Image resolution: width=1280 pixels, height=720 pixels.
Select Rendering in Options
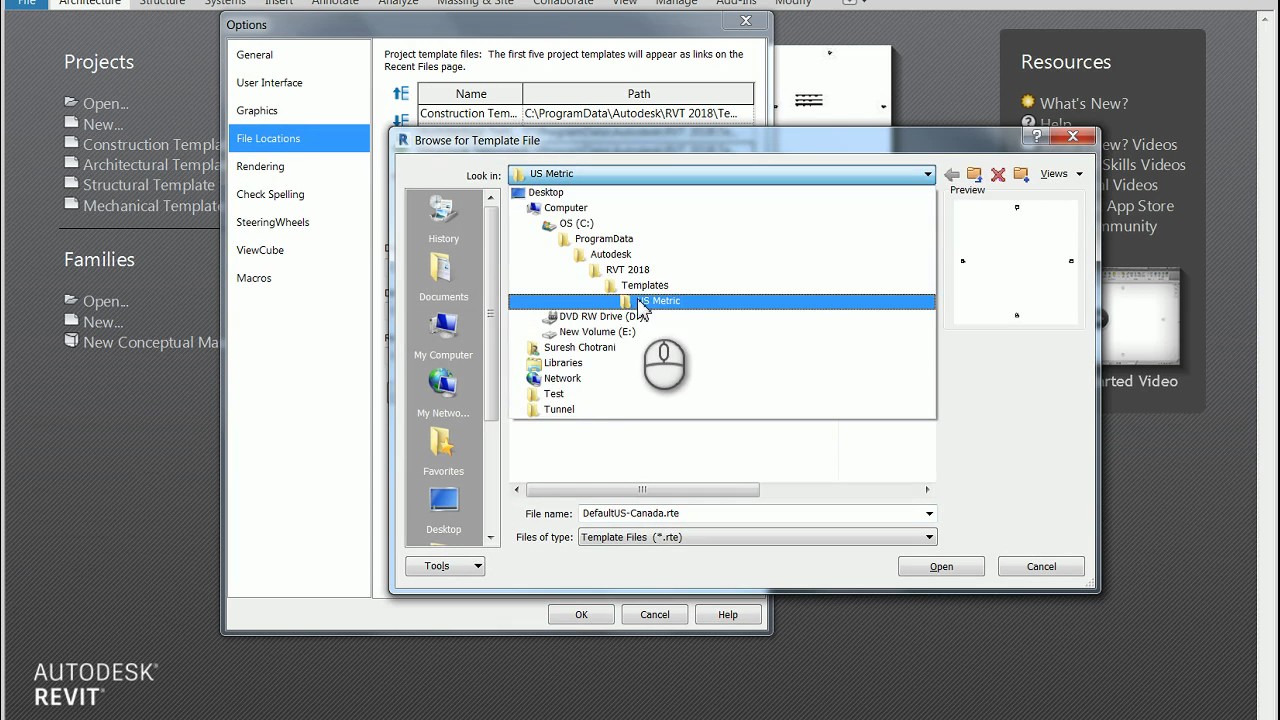299,167
